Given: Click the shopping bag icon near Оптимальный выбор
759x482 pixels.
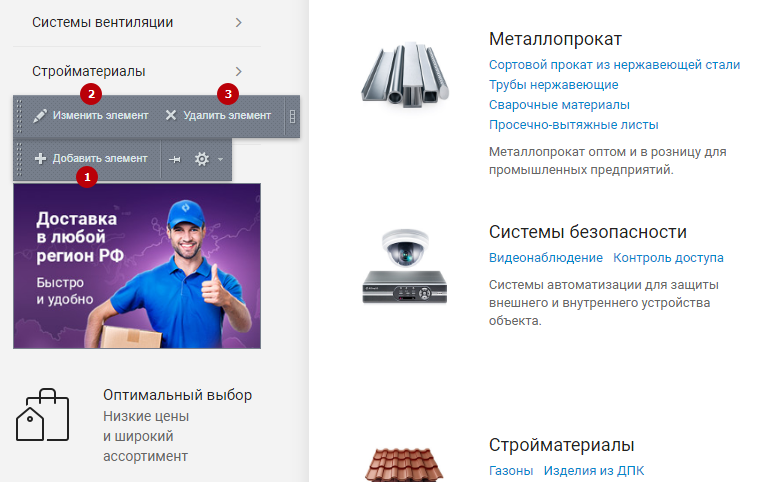Looking at the screenshot, I should pyautogui.click(x=43, y=415).
